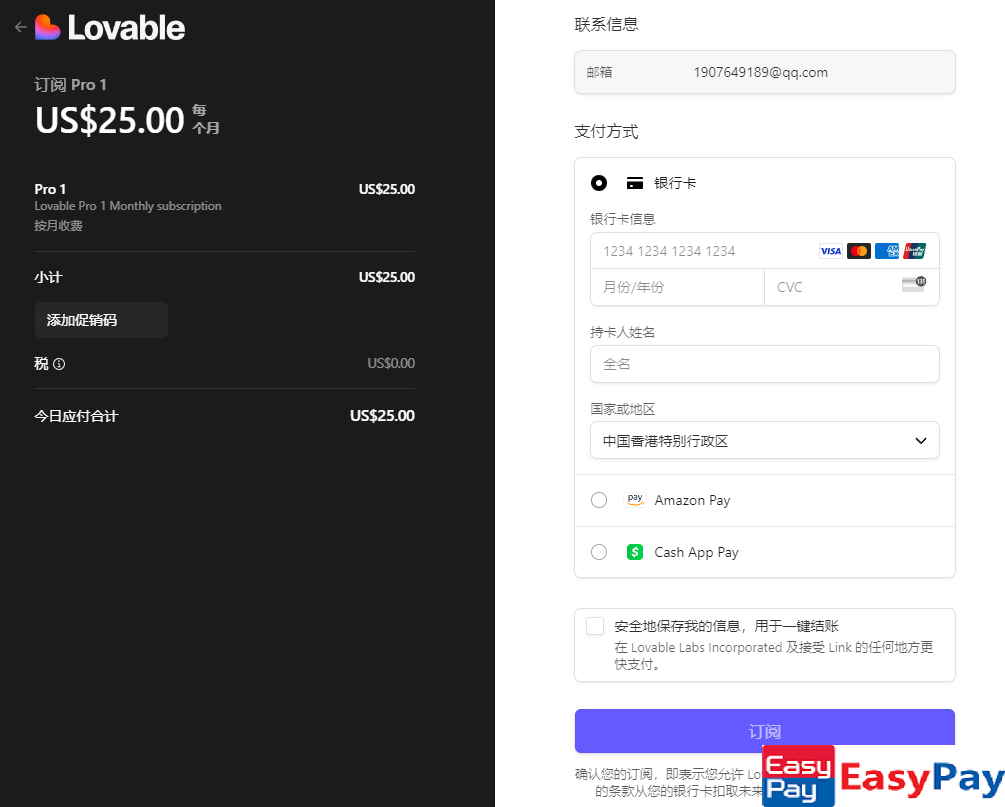The image size is (1005, 807).
Task: Click the Lovable brand name text
Action: pos(126,28)
